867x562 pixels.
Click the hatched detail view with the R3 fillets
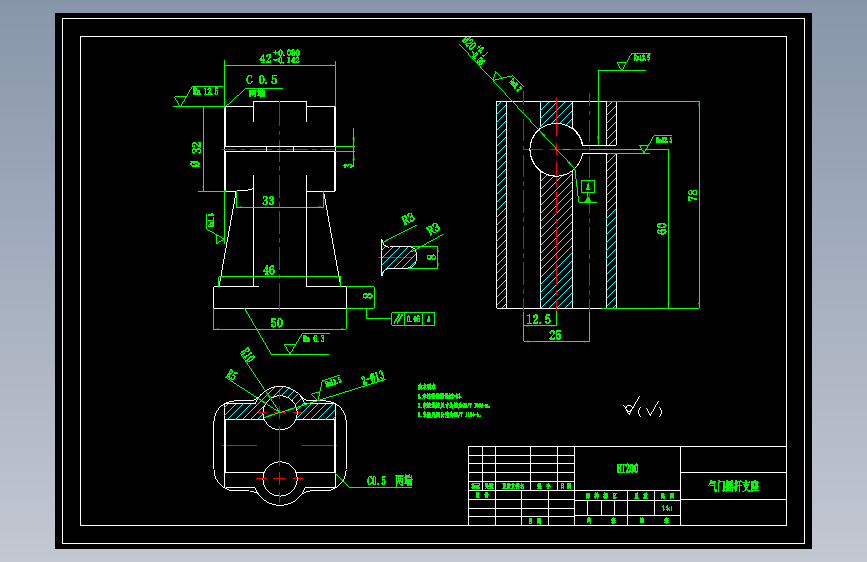[x=399, y=257]
